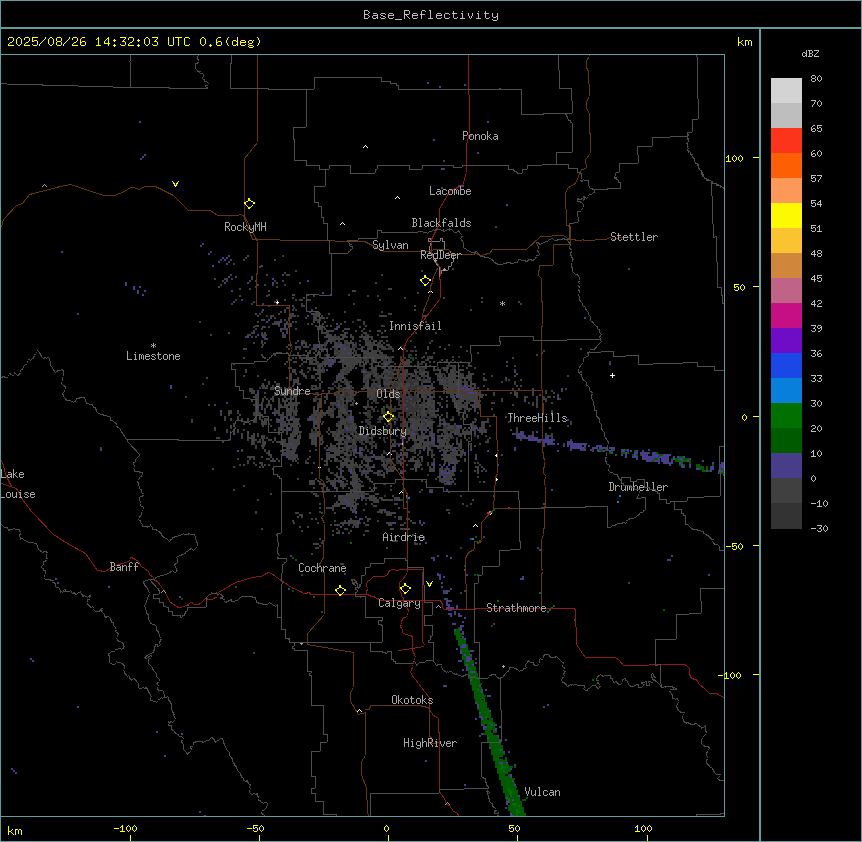862x842 pixels.
Task: Select the Banff label
Action: tap(124, 567)
